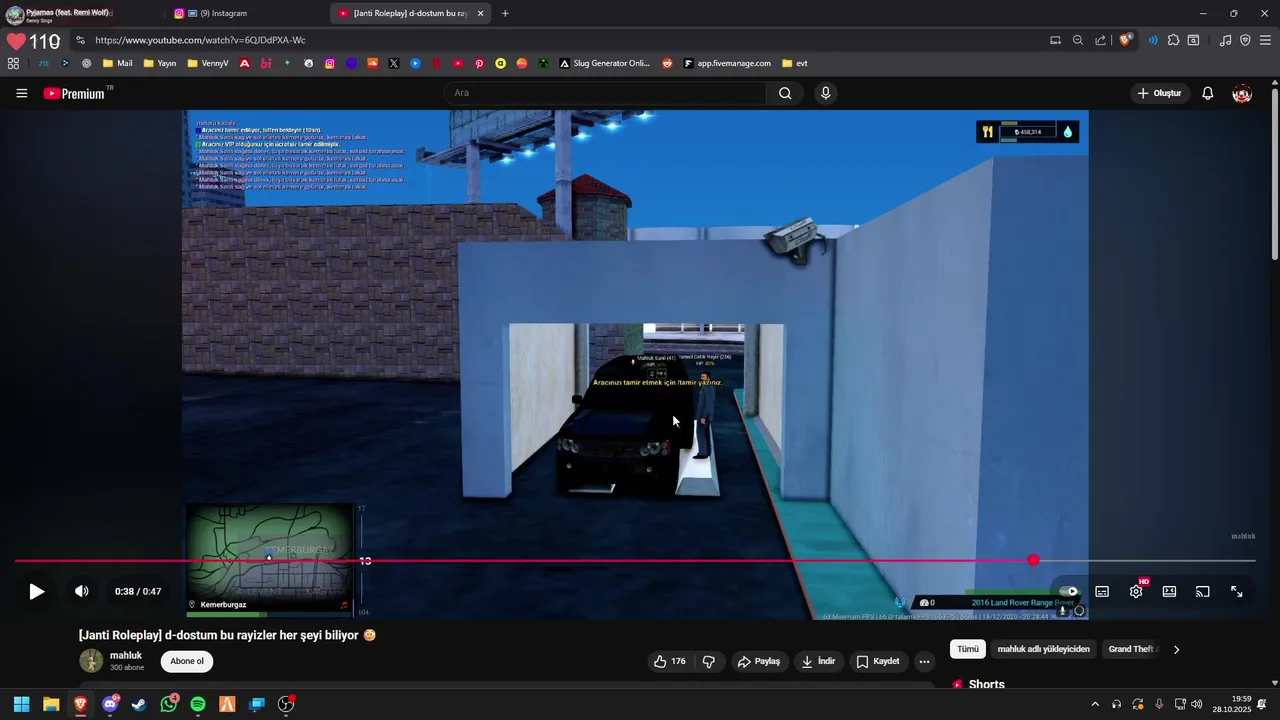Start voice search with microphone icon
1280x720 pixels.
point(825,93)
